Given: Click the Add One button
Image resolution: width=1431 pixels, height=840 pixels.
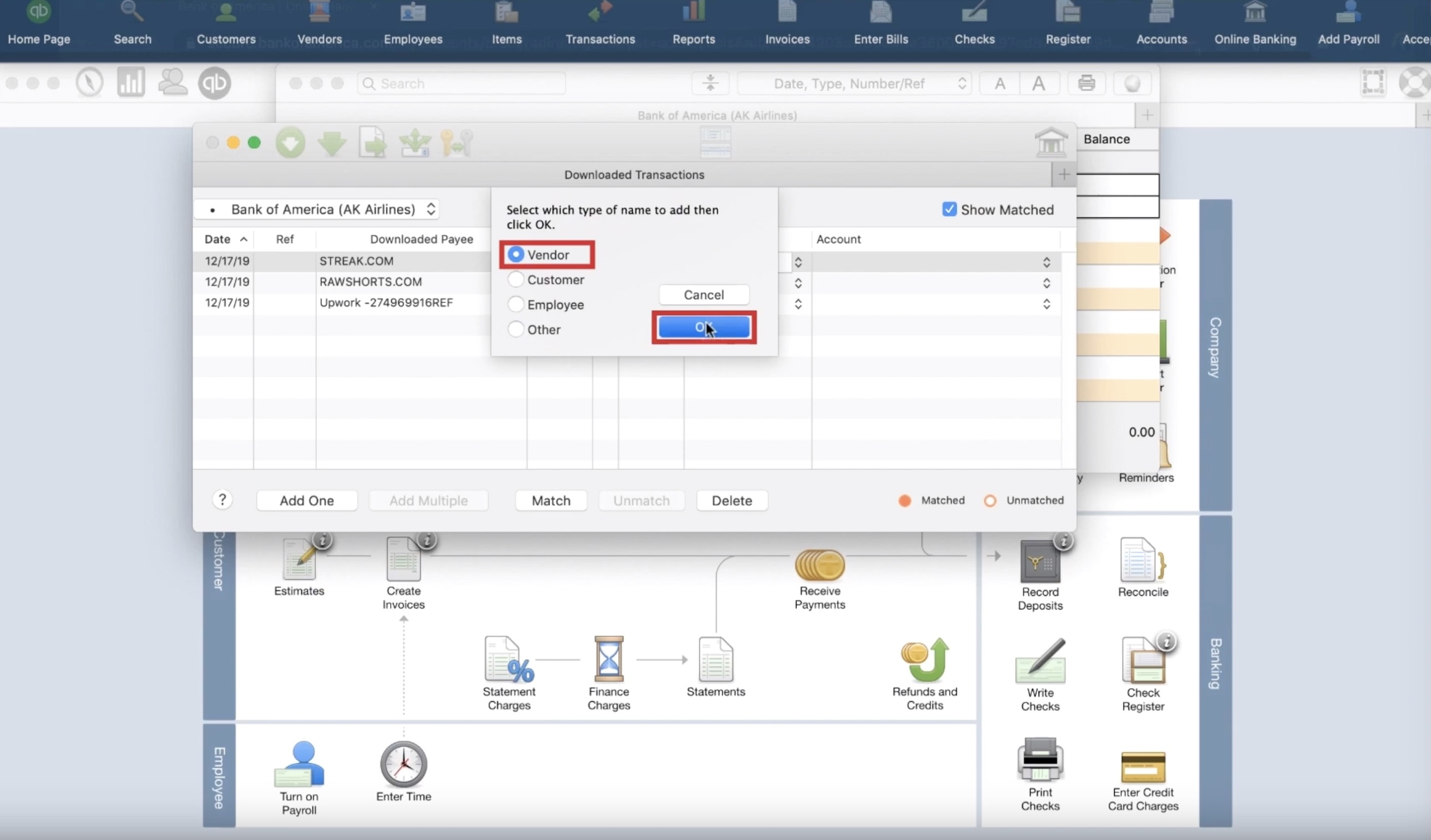Looking at the screenshot, I should click(307, 501).
